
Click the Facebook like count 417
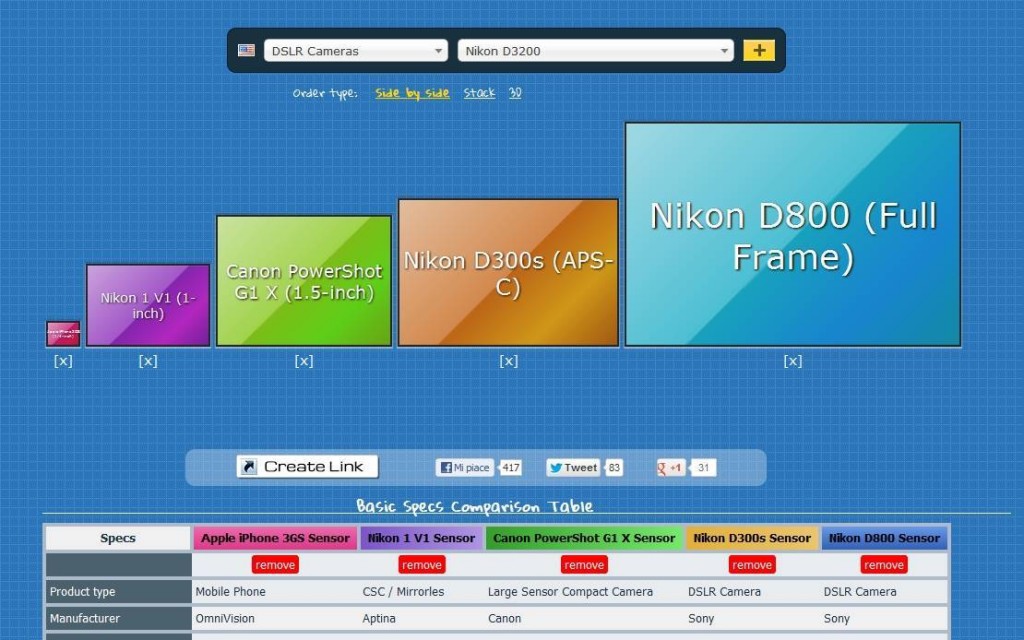coord(511,468)
